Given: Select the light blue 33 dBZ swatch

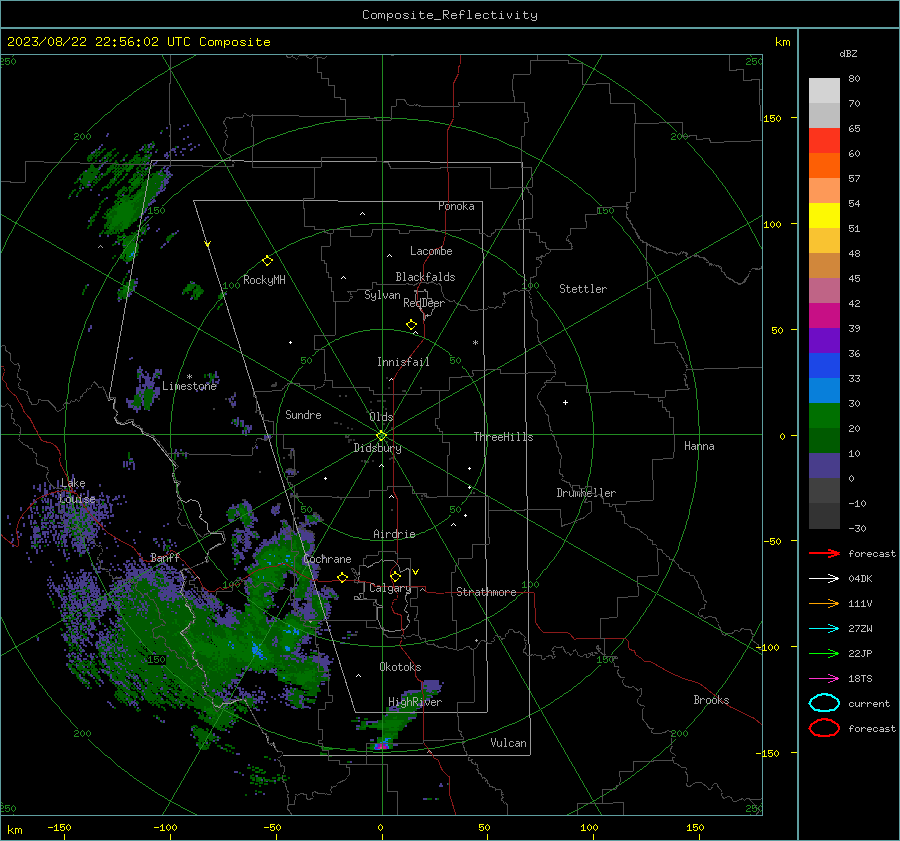Looking at the screenshot, I should pyautogui.click(x=824, y=391).
